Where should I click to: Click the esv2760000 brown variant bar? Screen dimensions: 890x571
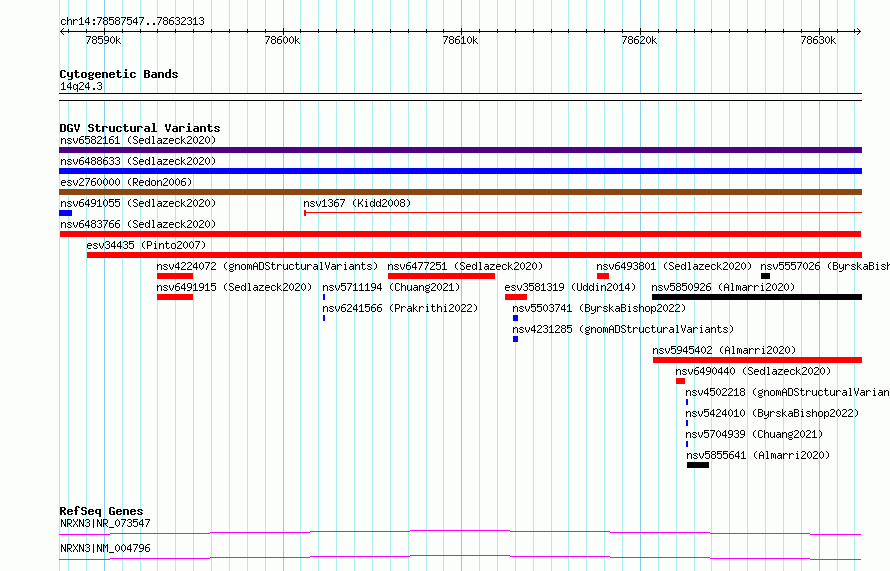[x=460, y=192]
